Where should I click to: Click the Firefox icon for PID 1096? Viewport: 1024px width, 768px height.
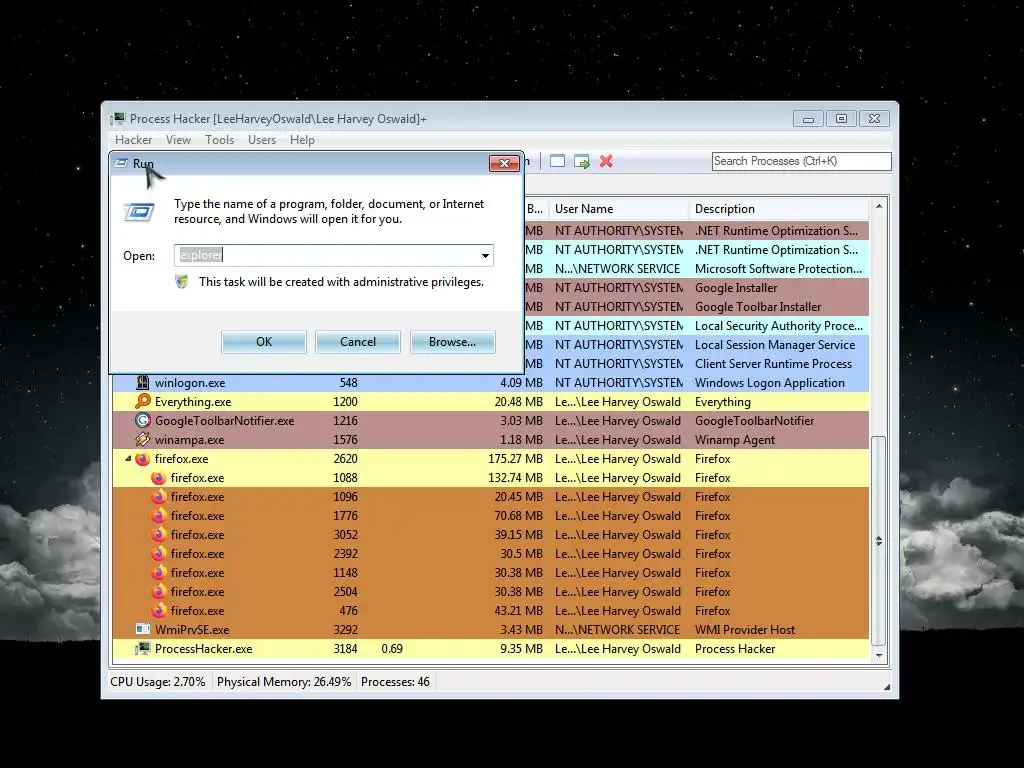(158, 496)
